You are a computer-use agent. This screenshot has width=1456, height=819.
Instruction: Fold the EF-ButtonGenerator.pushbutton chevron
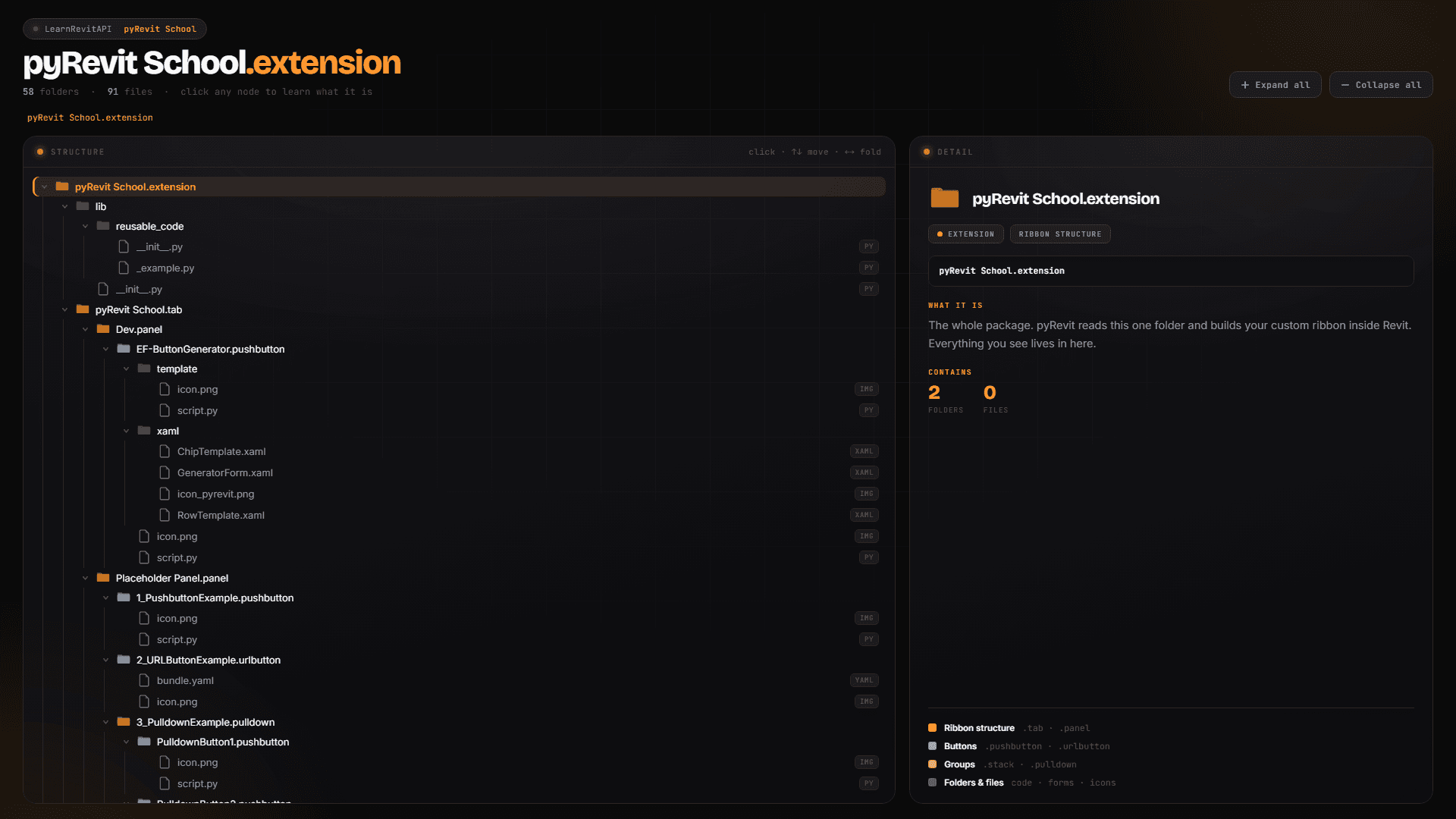106,349
